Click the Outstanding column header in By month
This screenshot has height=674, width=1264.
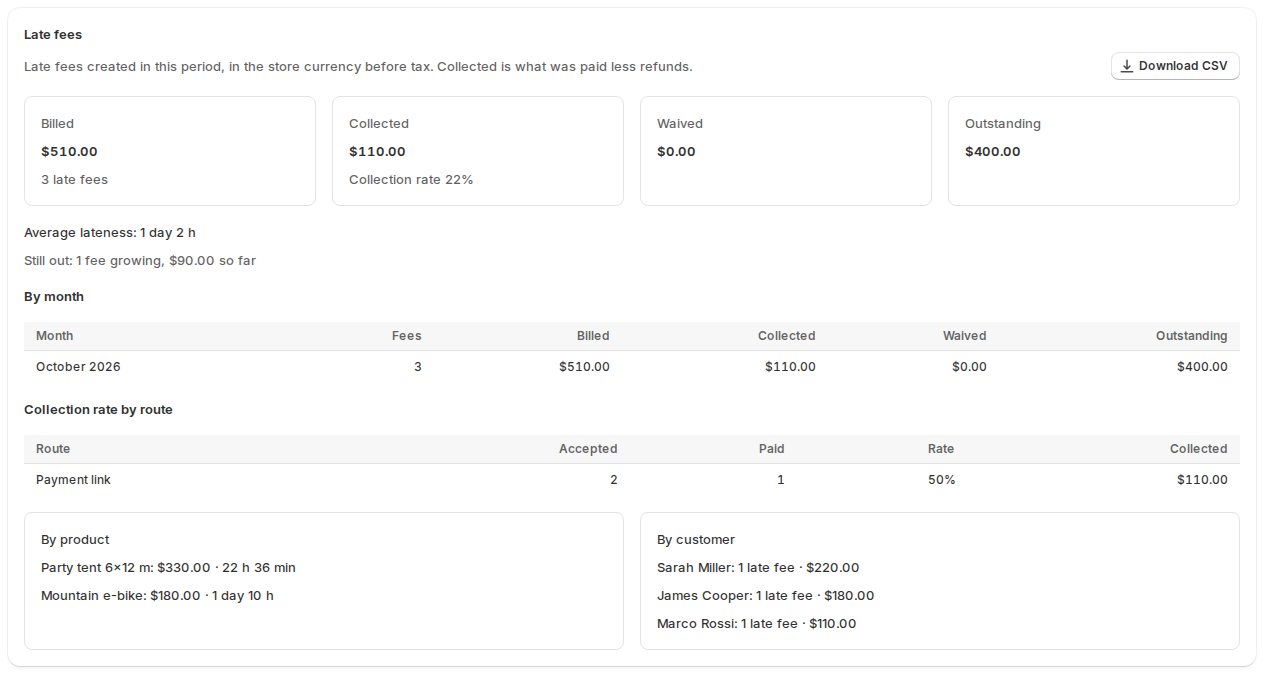tap(1191, 336)
